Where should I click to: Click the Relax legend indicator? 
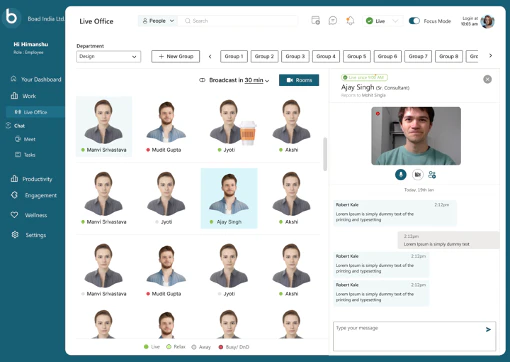(176, 347)
